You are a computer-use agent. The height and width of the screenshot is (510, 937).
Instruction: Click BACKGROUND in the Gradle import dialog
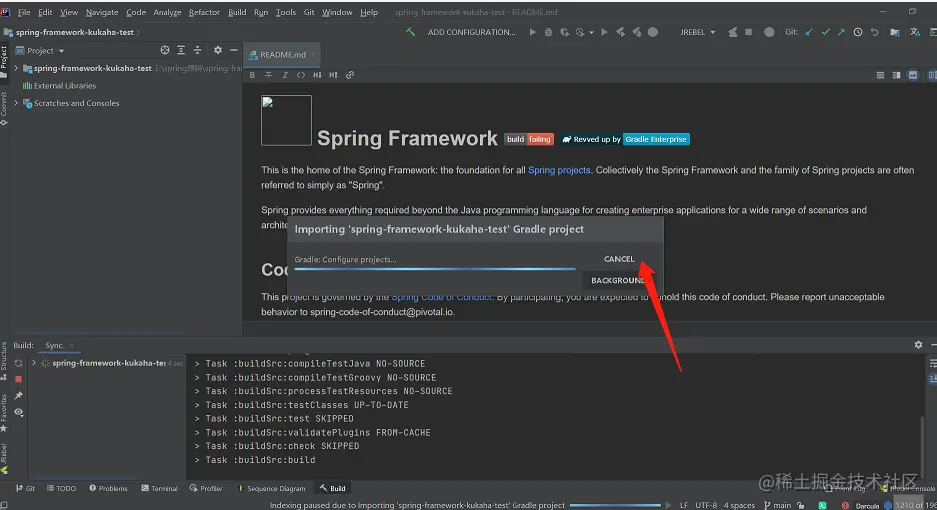[x=617, y=280]
